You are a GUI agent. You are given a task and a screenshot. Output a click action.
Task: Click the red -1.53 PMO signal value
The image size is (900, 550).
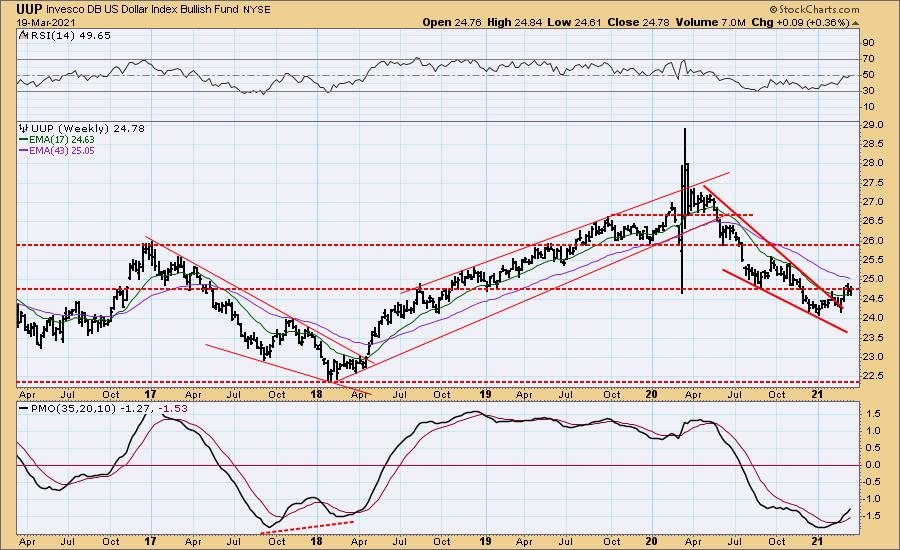click(173, 409)
